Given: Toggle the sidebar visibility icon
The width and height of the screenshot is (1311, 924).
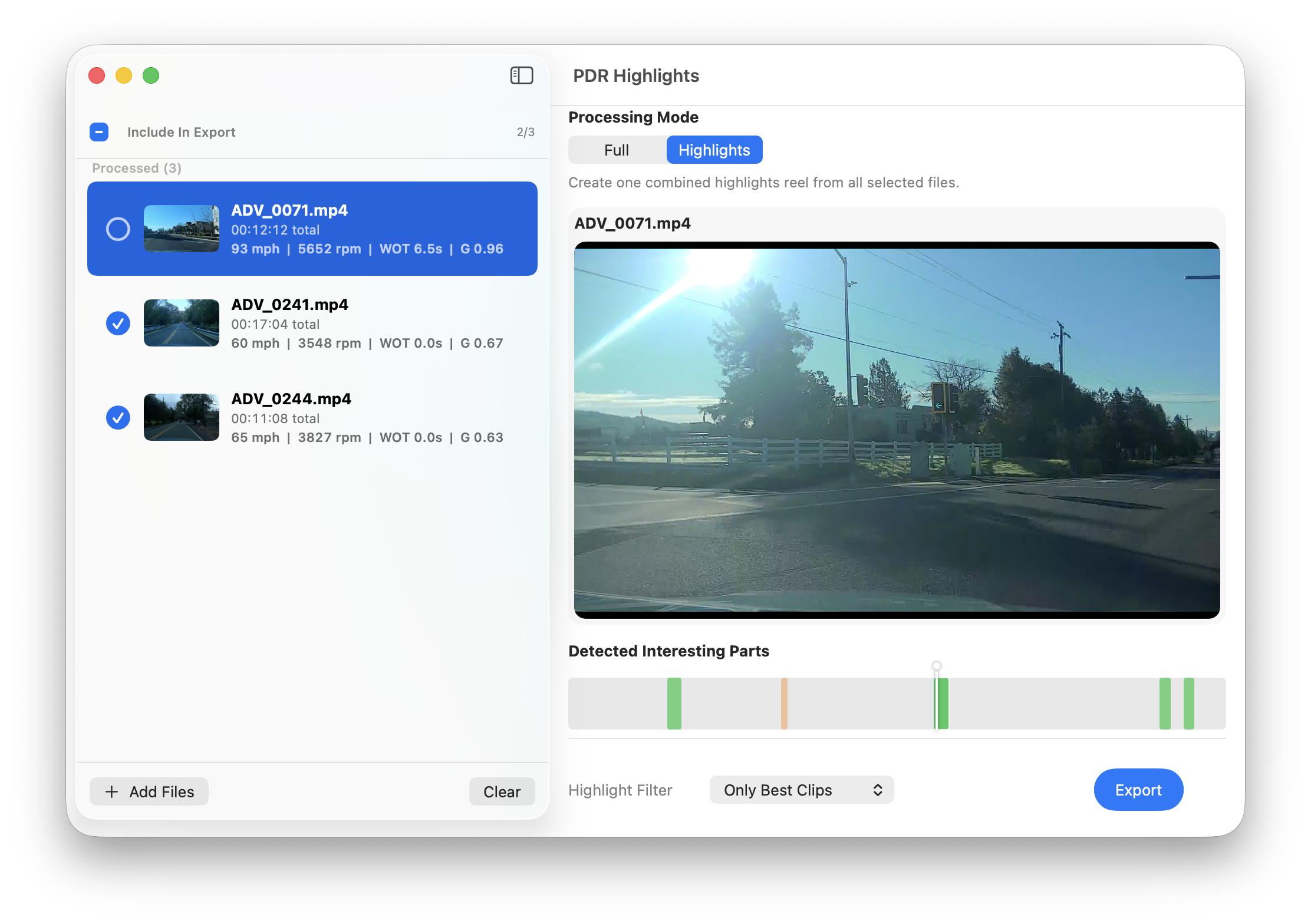Looking at the screenshot, I should (522, 75).
